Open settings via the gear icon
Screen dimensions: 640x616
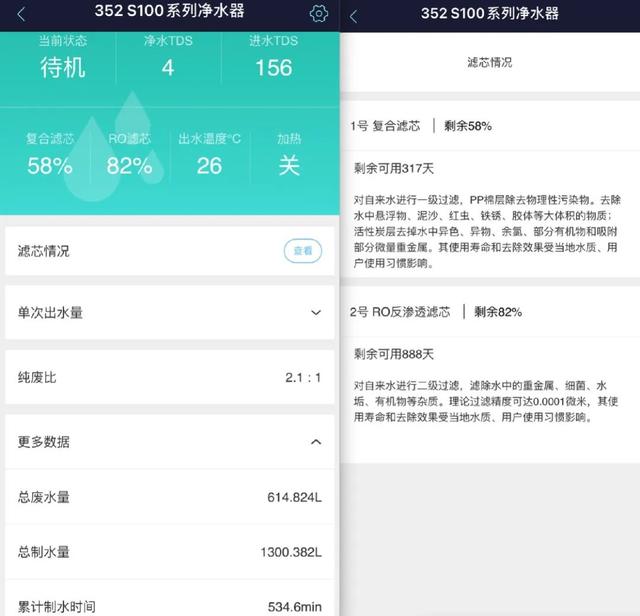(319, 14)
